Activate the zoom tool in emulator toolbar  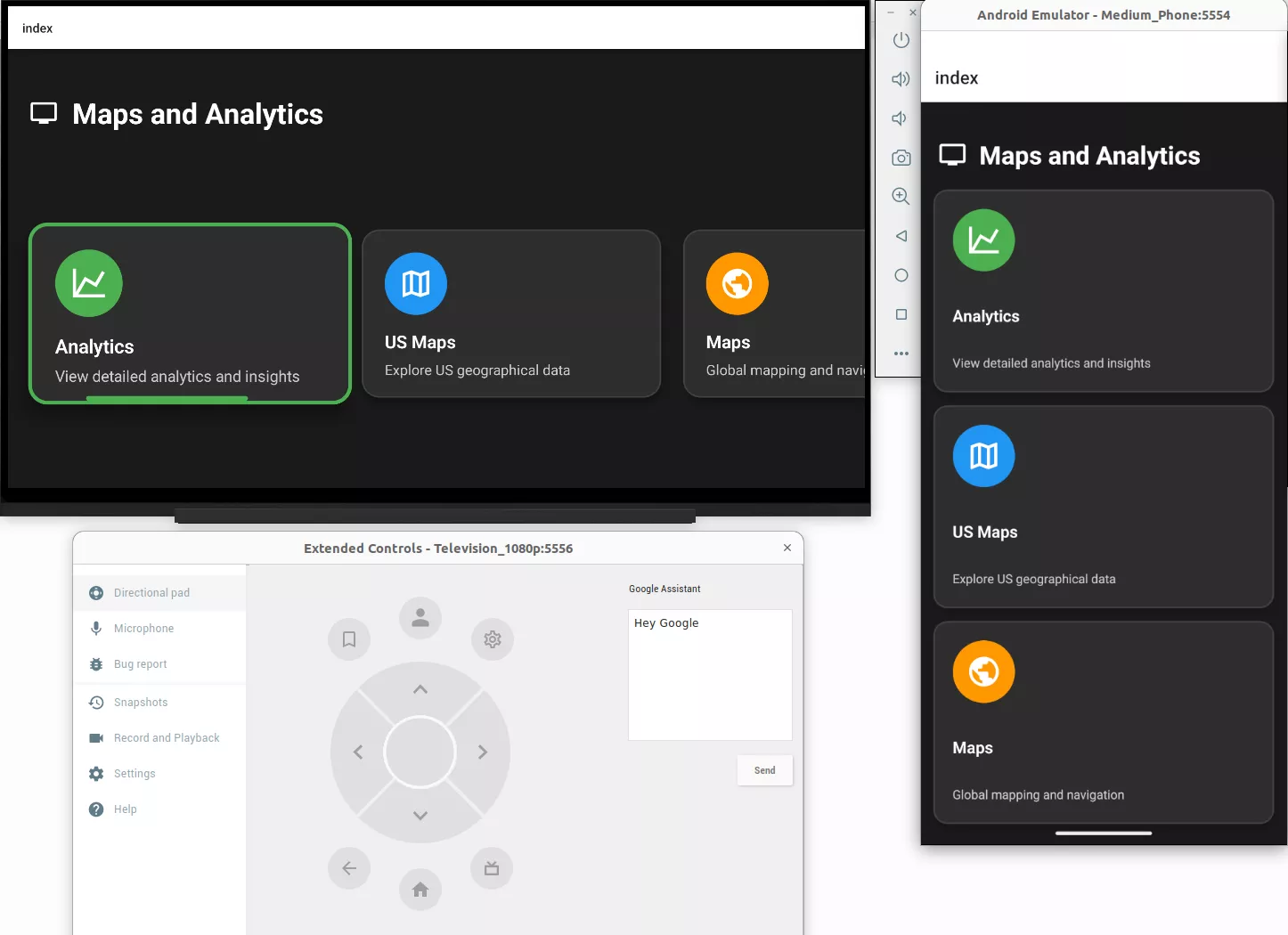pos(900,196)
